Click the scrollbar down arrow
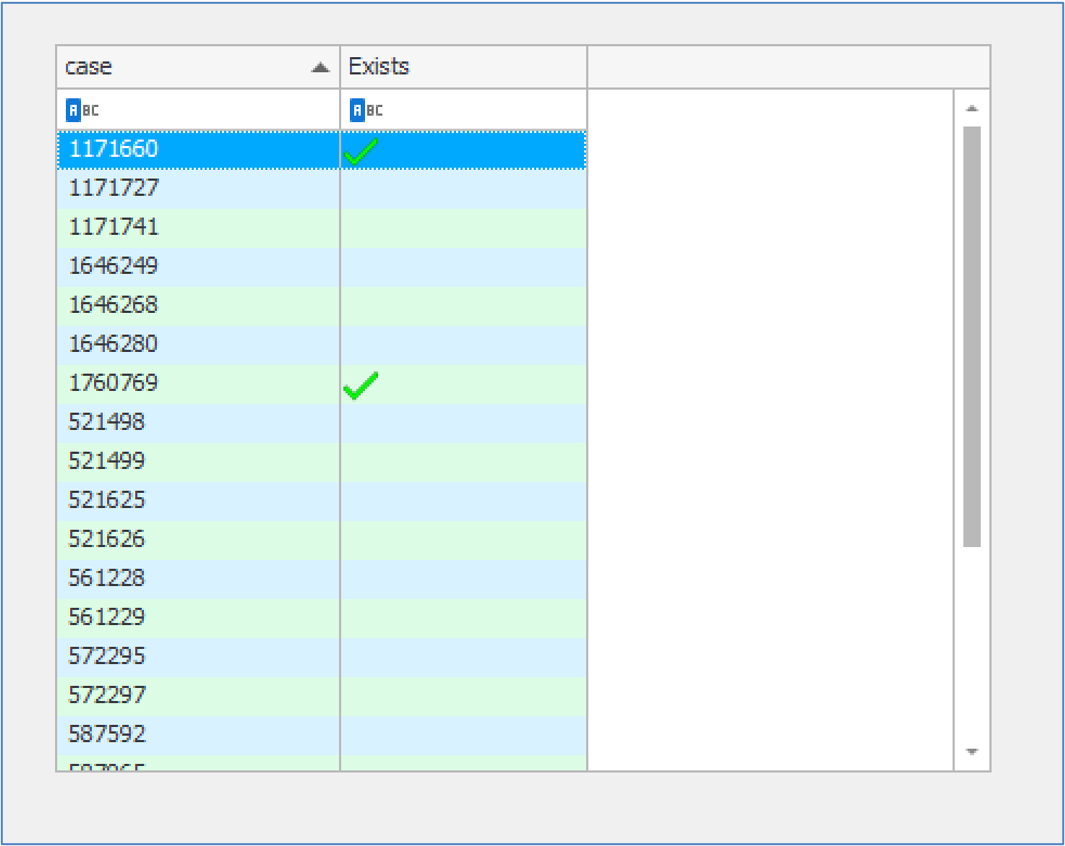The height and width of the screenshot is (846, 1065). click(971, 751)
